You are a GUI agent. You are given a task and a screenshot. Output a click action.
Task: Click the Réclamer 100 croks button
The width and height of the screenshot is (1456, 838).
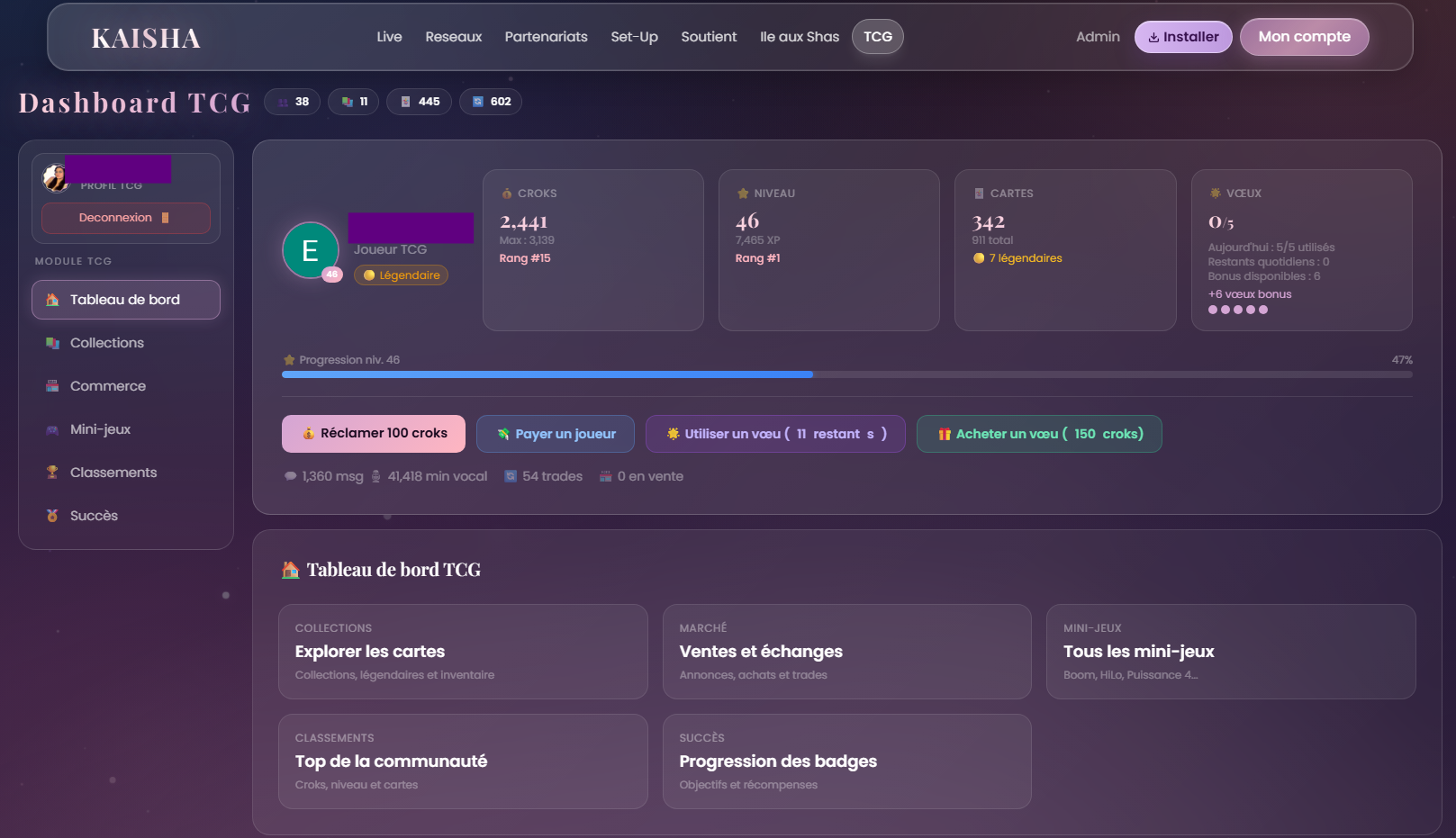[374, 434]
